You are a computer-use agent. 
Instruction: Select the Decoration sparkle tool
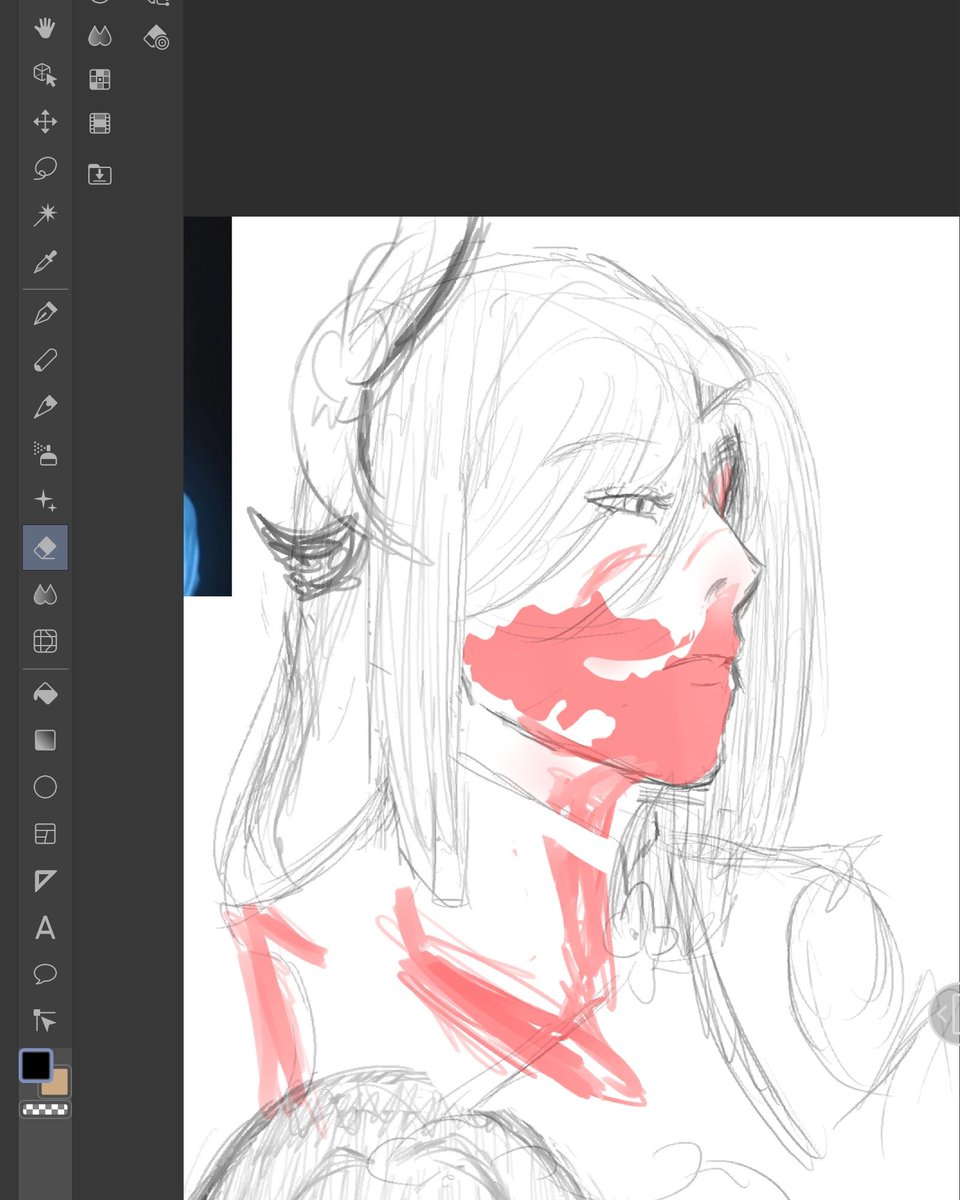pos(45,500)
